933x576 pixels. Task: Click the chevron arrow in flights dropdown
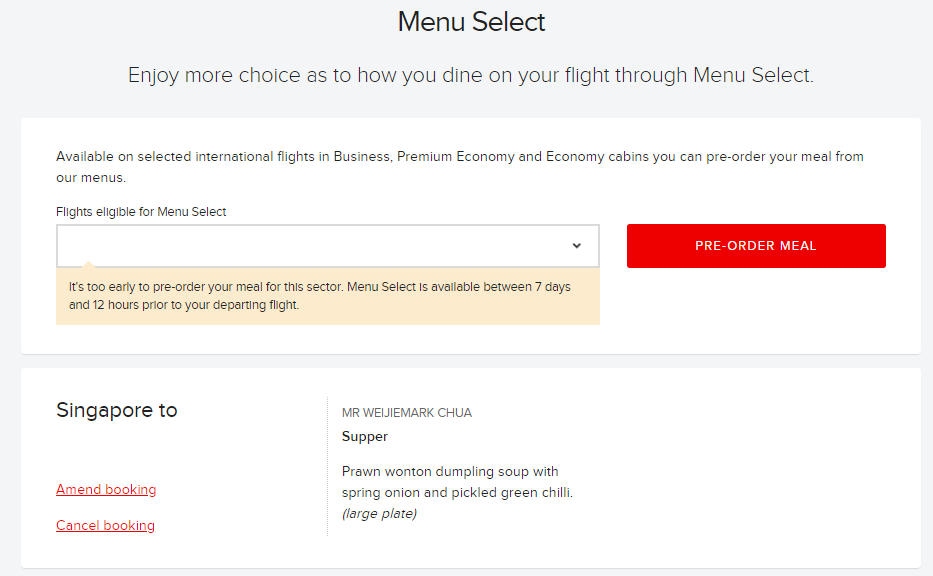[577, 246]
